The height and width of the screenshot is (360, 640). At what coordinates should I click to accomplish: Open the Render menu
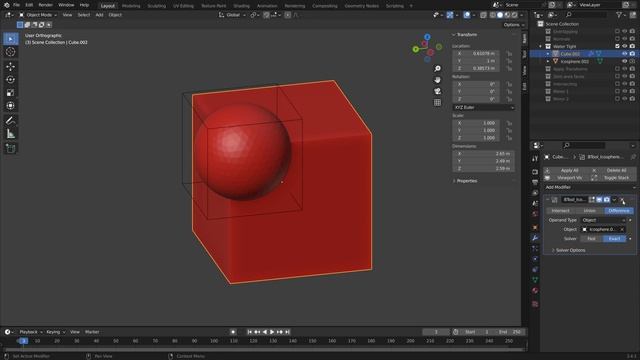45,5
